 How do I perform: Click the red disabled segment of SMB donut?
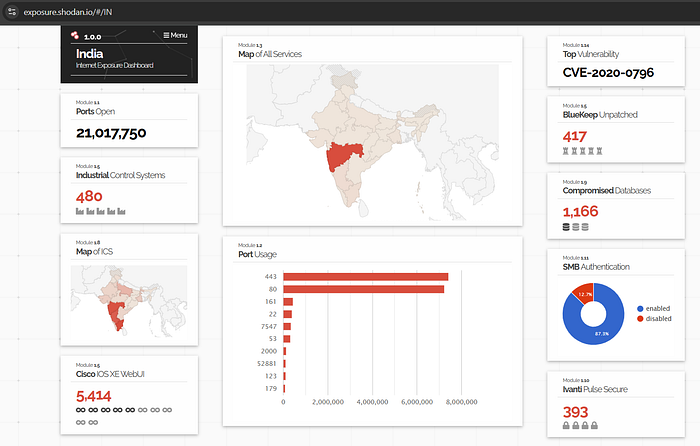pos(585,293)
